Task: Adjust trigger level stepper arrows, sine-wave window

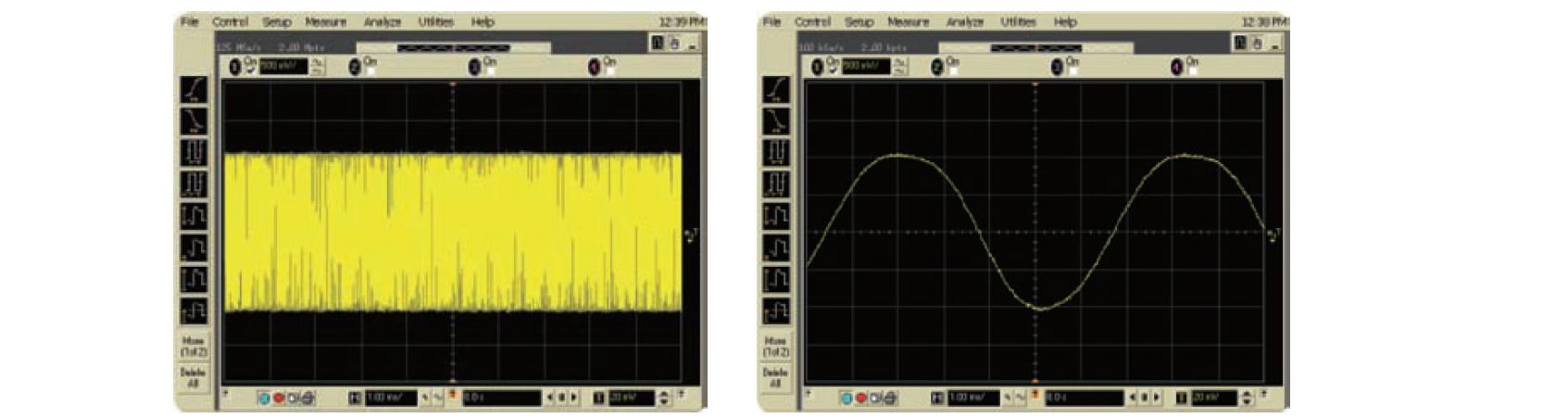Action: coord(1247,399)
